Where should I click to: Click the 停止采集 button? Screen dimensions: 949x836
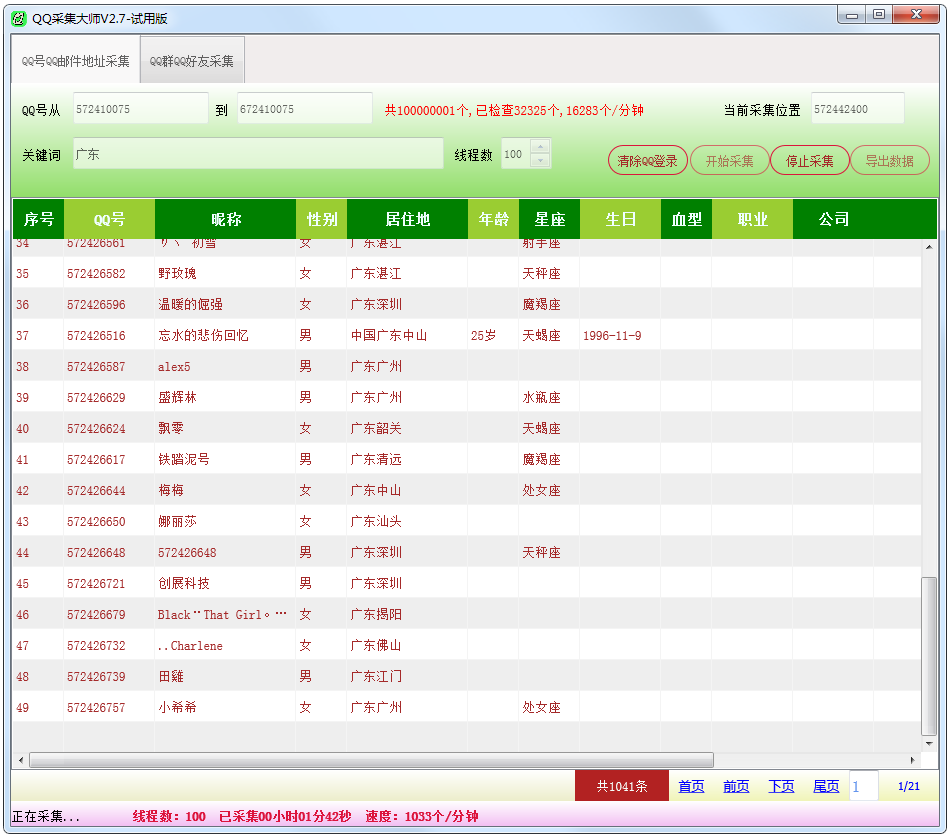click(809, 161)
